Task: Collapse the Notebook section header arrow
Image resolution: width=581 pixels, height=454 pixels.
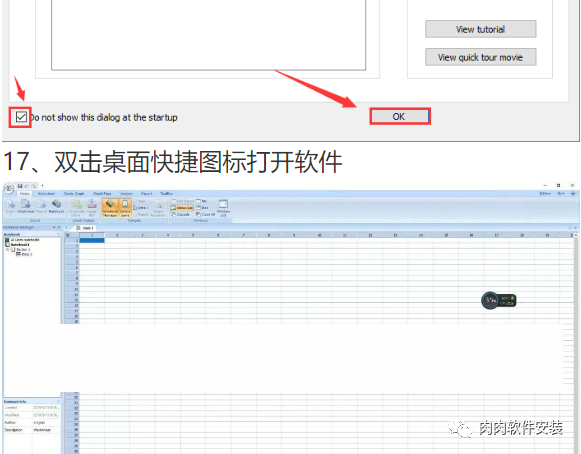Action: click(58, 234)
